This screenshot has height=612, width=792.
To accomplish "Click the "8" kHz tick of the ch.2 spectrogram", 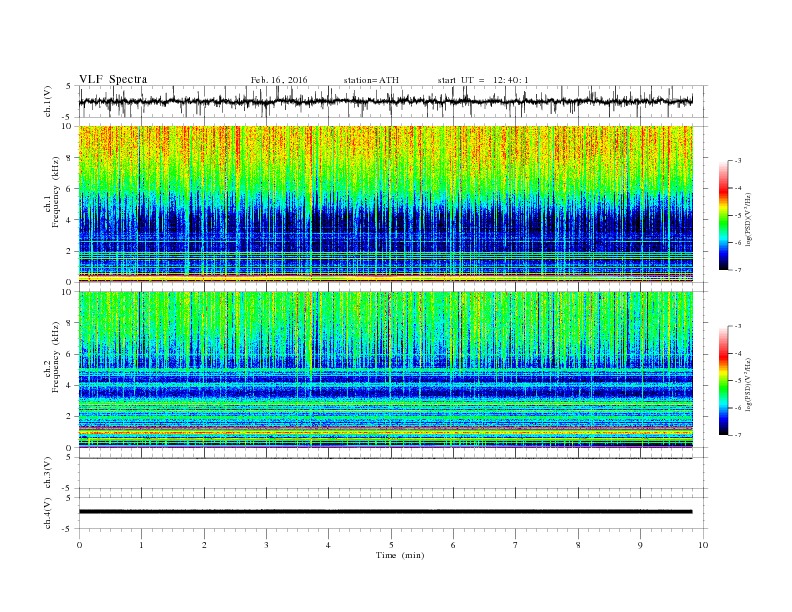I will tap(70, 323).
